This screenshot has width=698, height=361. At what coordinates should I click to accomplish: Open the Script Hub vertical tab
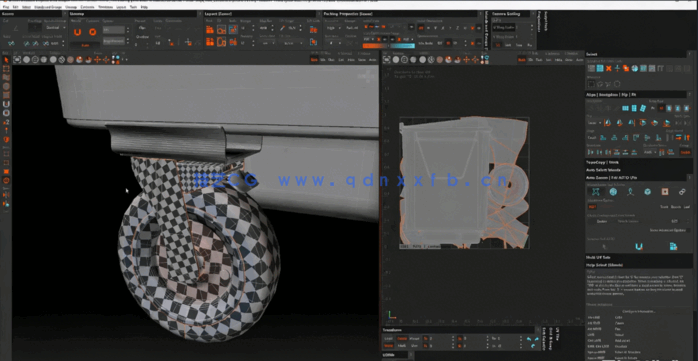pyautogui.click(x=545, y=21)
